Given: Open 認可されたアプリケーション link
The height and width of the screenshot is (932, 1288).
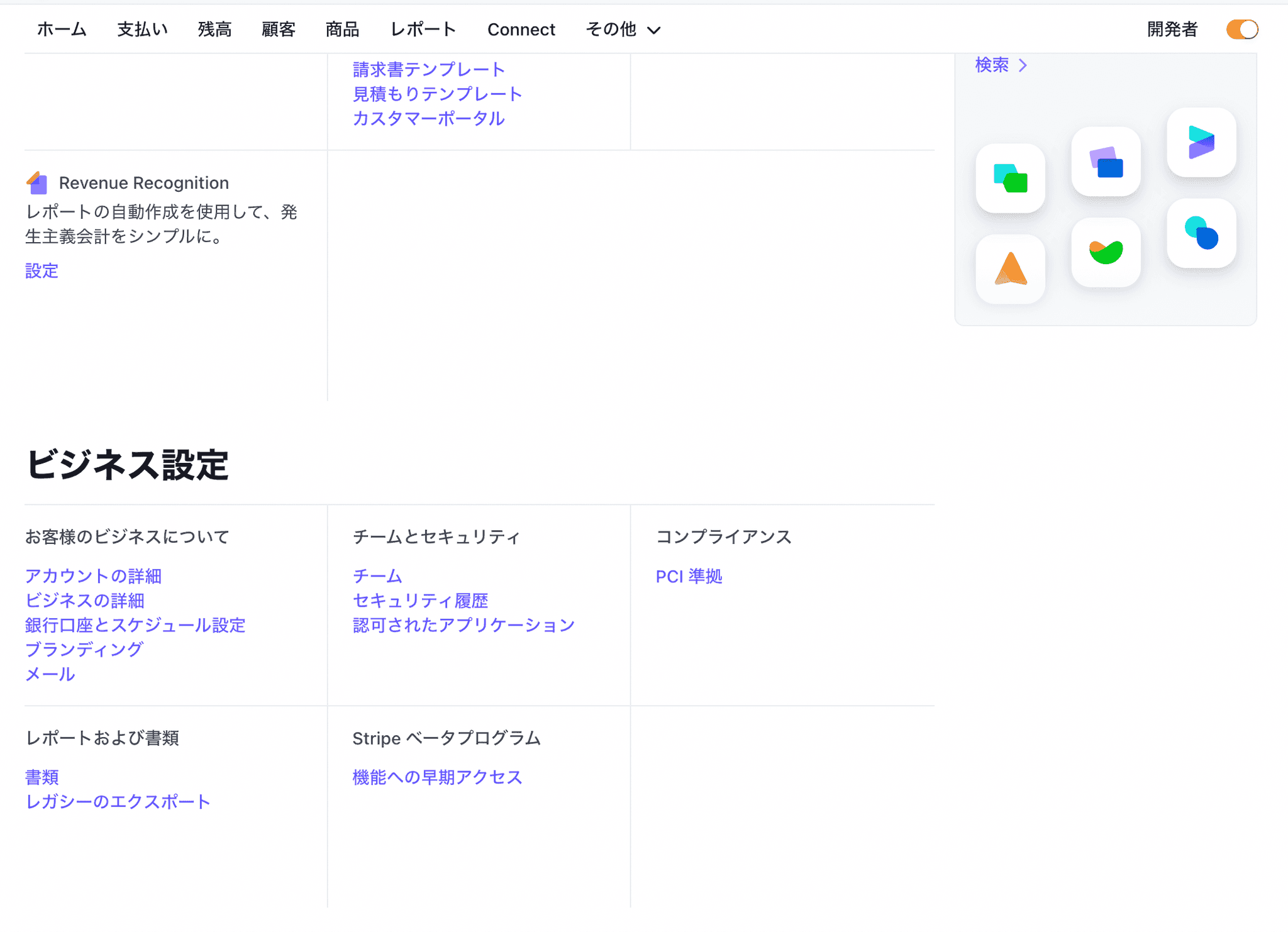Looking at the screenshot, I should pos(464,625).
